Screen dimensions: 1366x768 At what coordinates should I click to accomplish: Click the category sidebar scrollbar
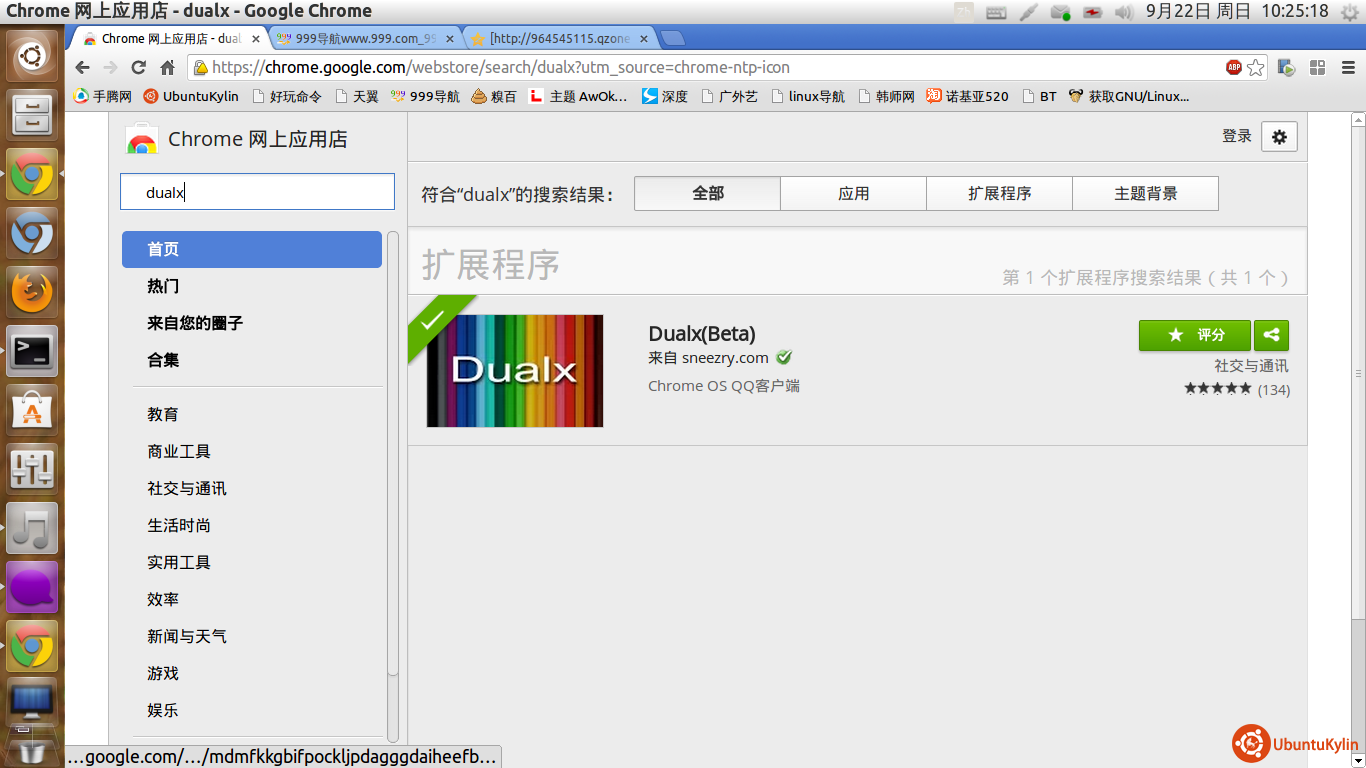click(393, 450)
